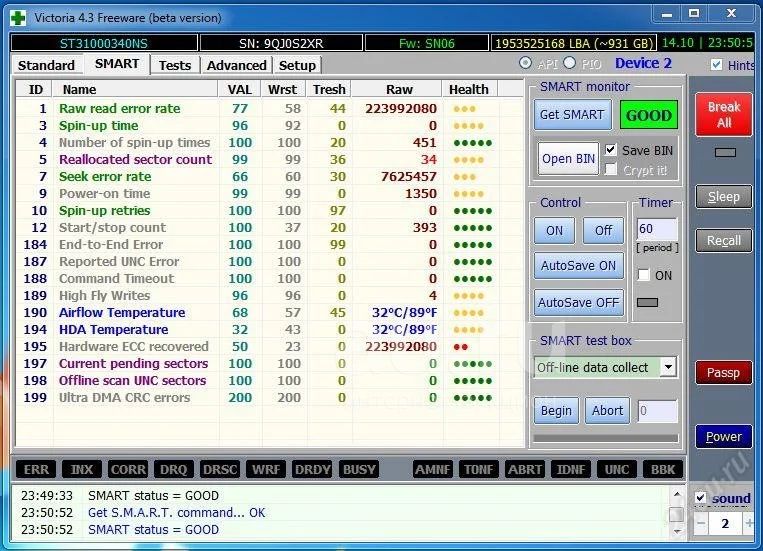Click the red Break All button
The height and width of the screenshot is (551, 763).
point(723,115)
